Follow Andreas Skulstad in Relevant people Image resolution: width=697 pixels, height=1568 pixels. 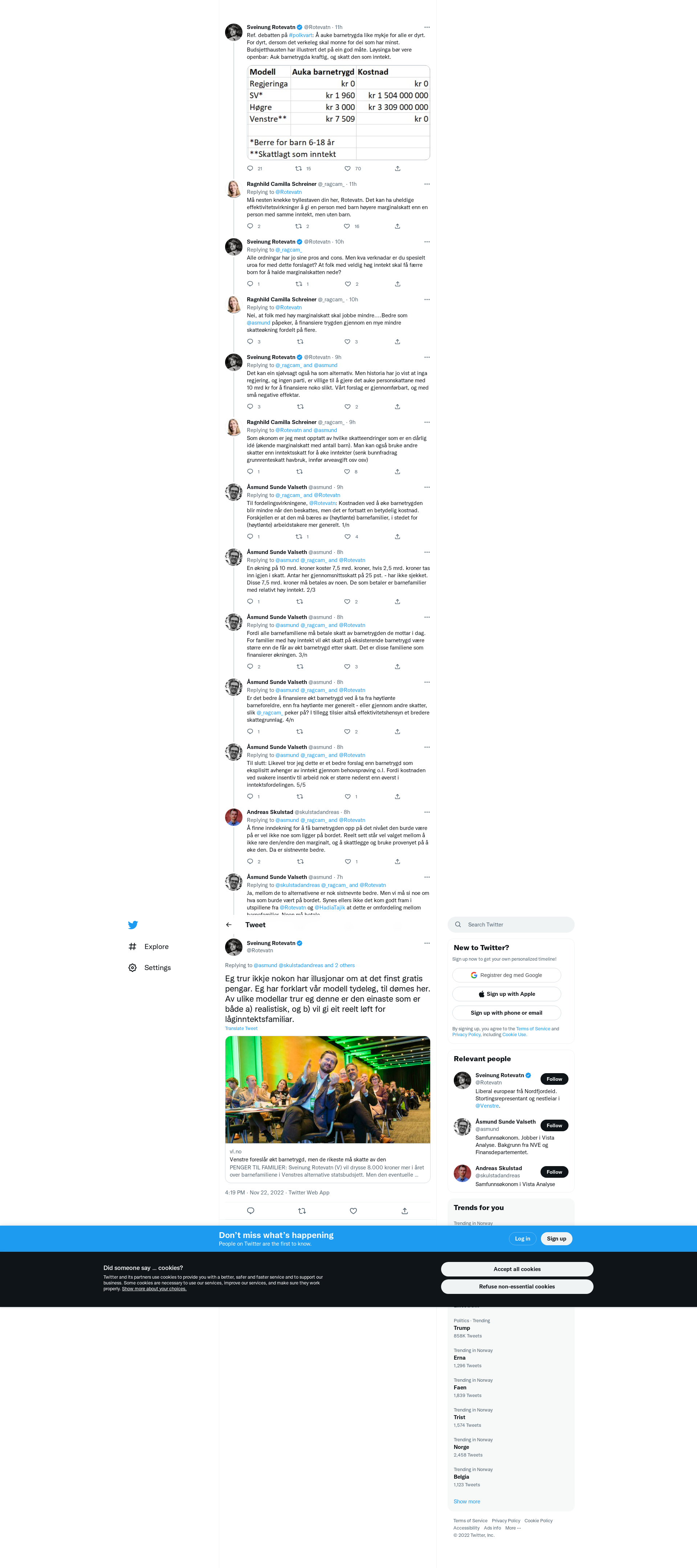coord(554,1172)
